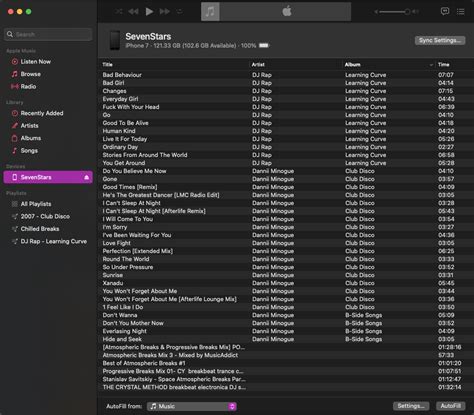Select the song Everyday Girl
The height and width of the screenshot is (415, 474).
[286, 99]
